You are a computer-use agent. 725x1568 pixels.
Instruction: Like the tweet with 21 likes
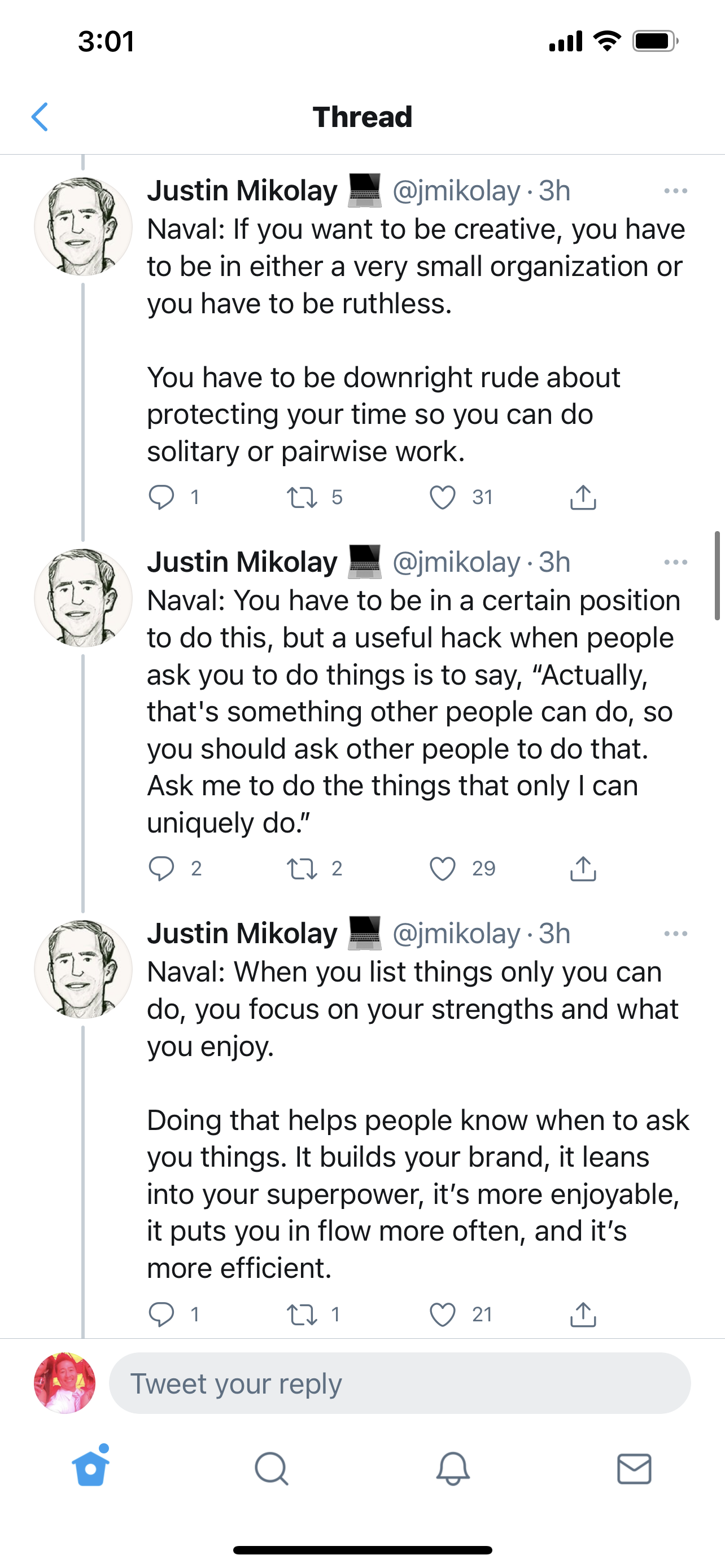pyautogui.click(x=443, y=1315)
